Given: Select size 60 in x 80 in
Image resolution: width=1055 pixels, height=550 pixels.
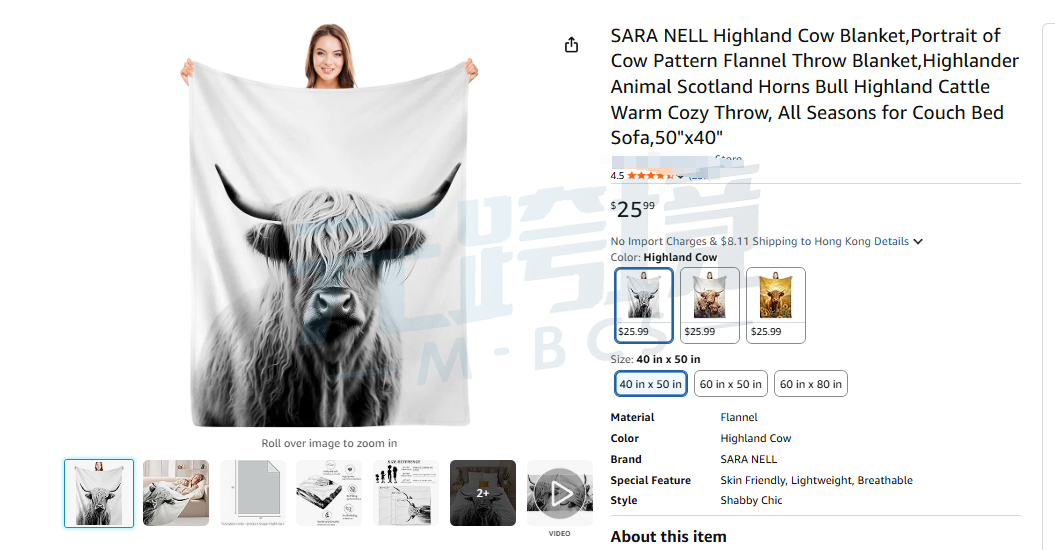Looking at the screenshot, I should point(811,384).
